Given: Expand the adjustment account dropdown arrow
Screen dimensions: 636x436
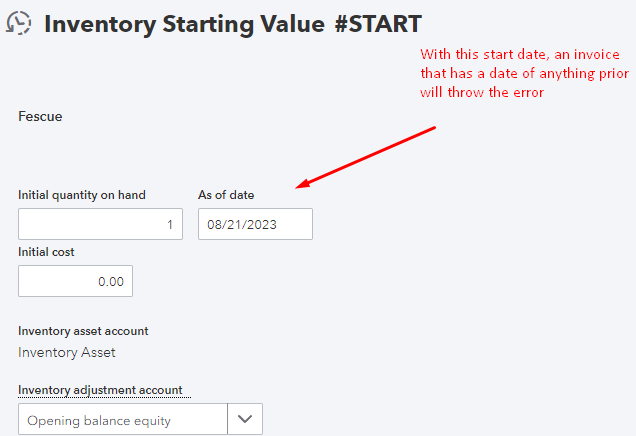Looking at the screenshot, I should [245, 421].
